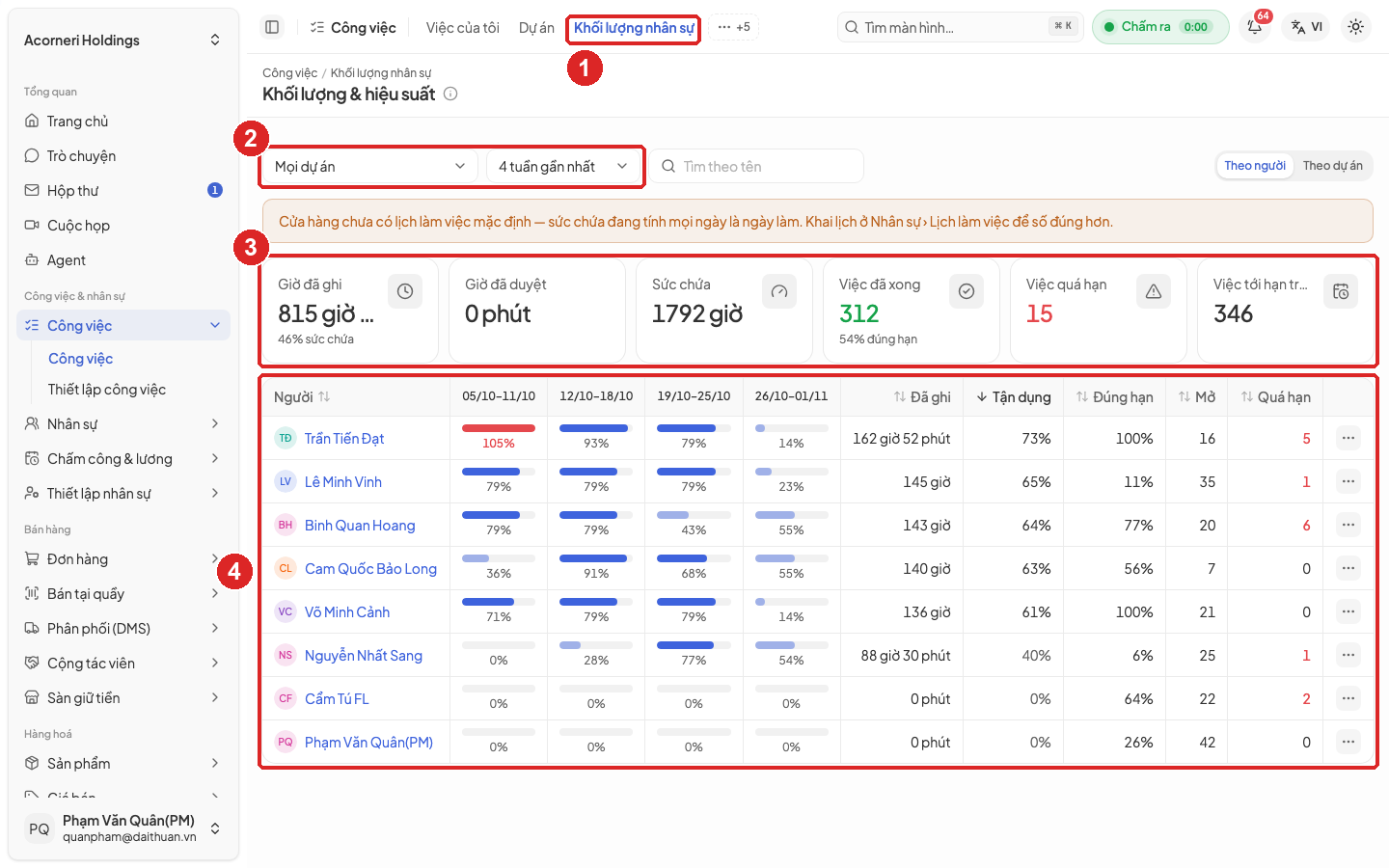Select the Theo người view toggle
The width and height of the screenshot is (1389, 868).
coord(1255,166)
